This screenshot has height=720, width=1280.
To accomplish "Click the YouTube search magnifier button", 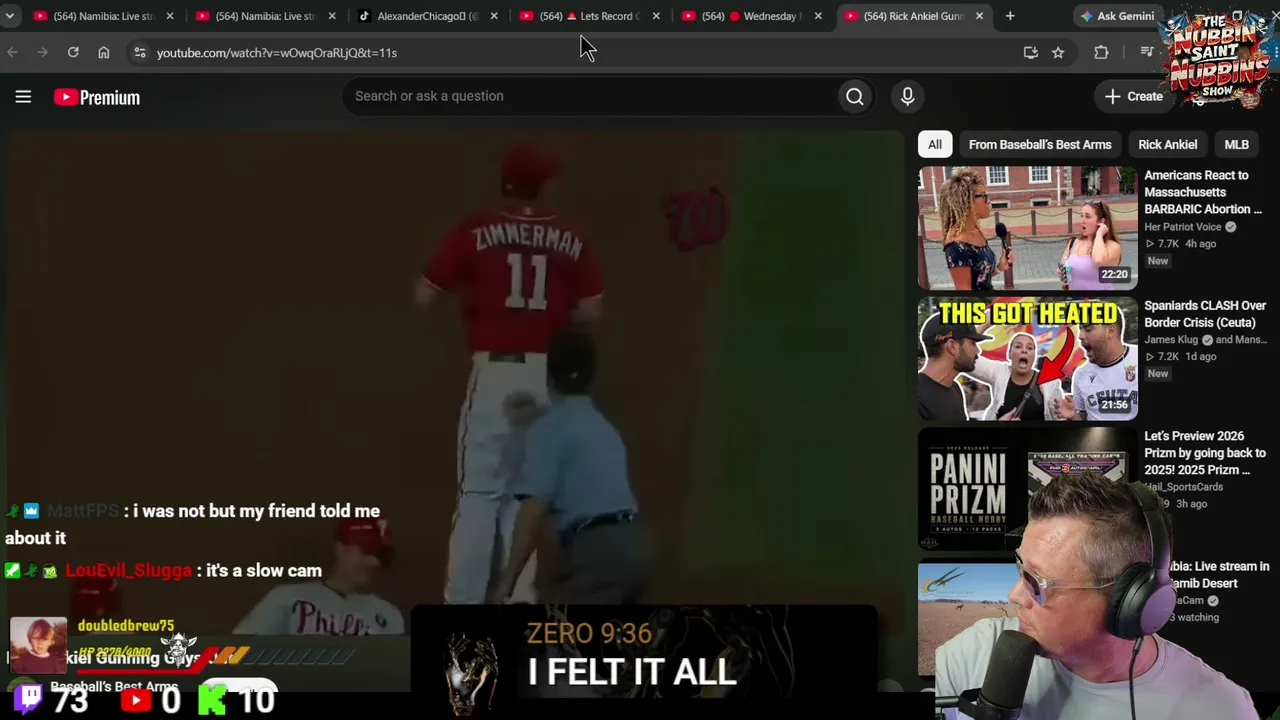I will tap(855, 96).
